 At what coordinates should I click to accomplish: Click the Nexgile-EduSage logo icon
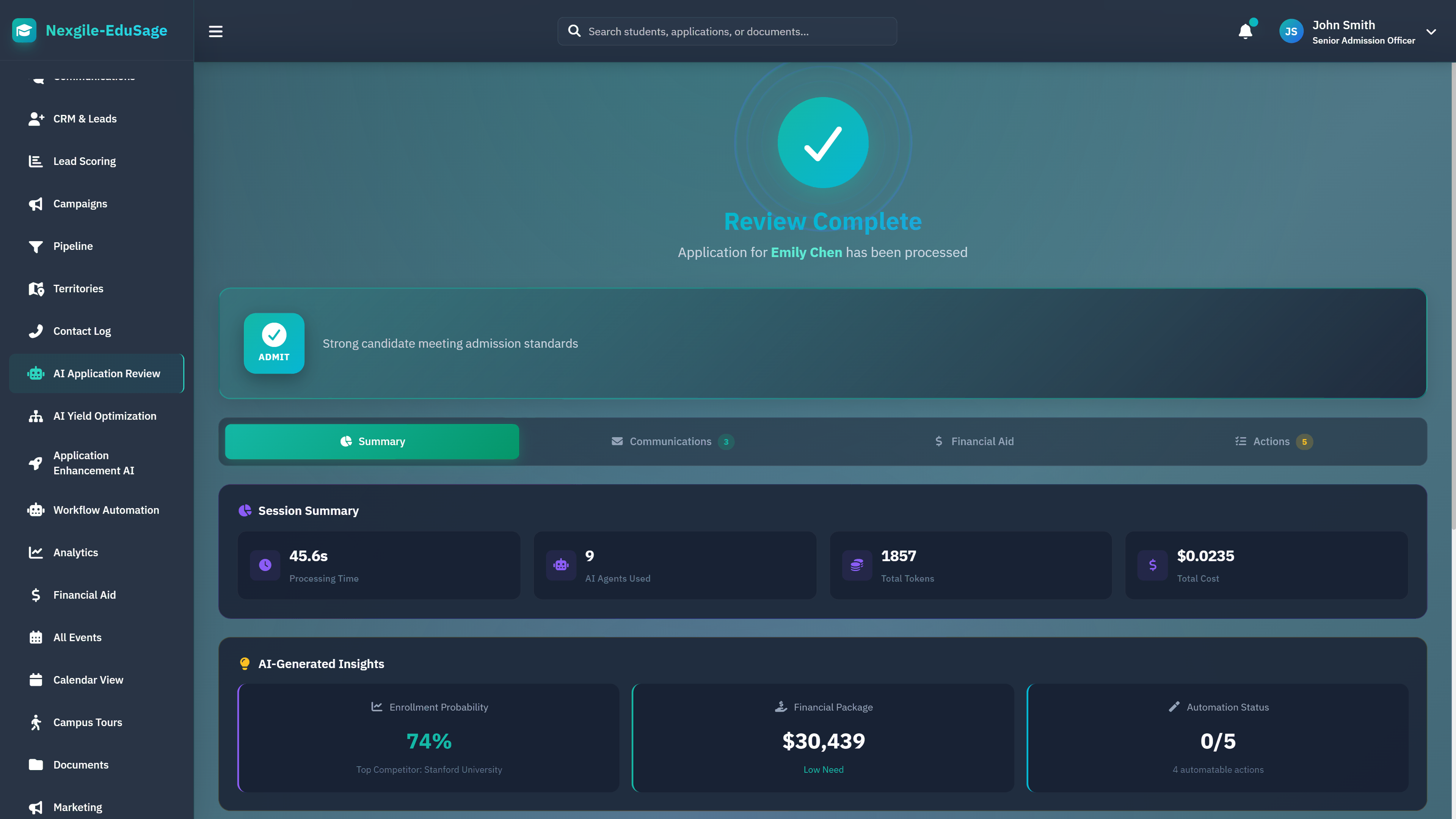24,30
